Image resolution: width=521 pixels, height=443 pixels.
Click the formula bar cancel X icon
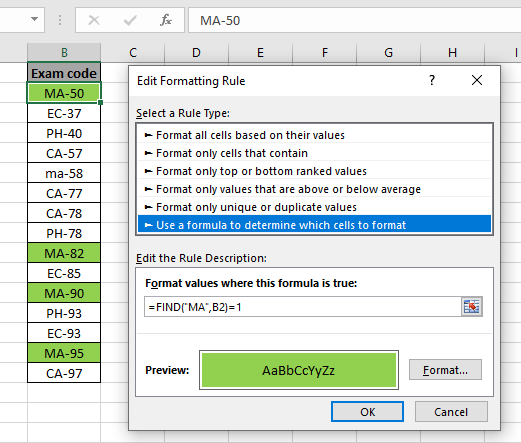[x=94, y=20]
